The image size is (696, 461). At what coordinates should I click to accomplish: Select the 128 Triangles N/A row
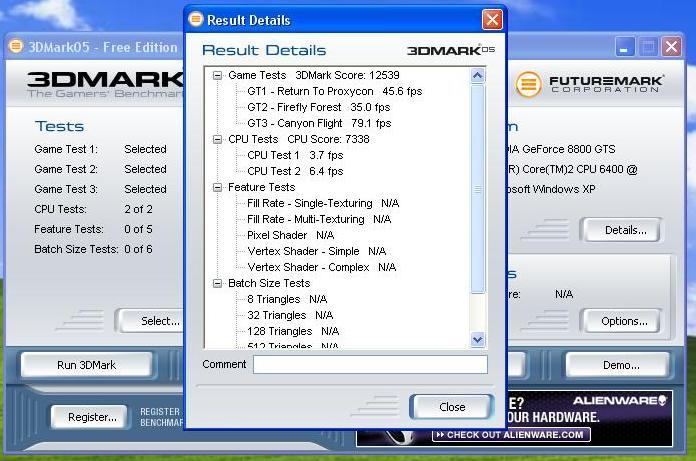[293, 331]
